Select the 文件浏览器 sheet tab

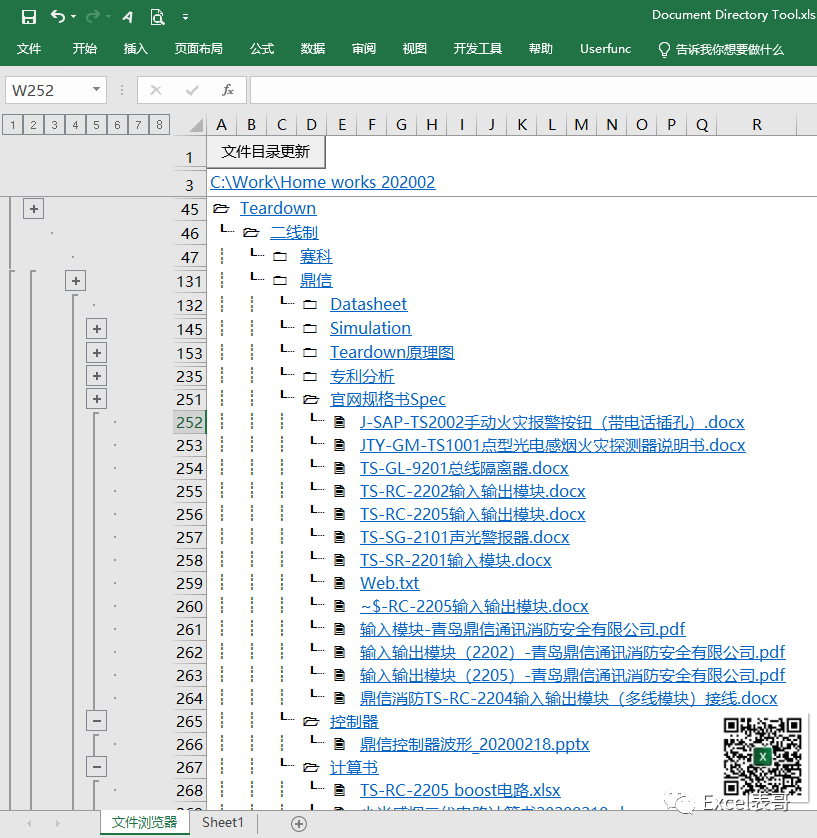tap(145, 823)
